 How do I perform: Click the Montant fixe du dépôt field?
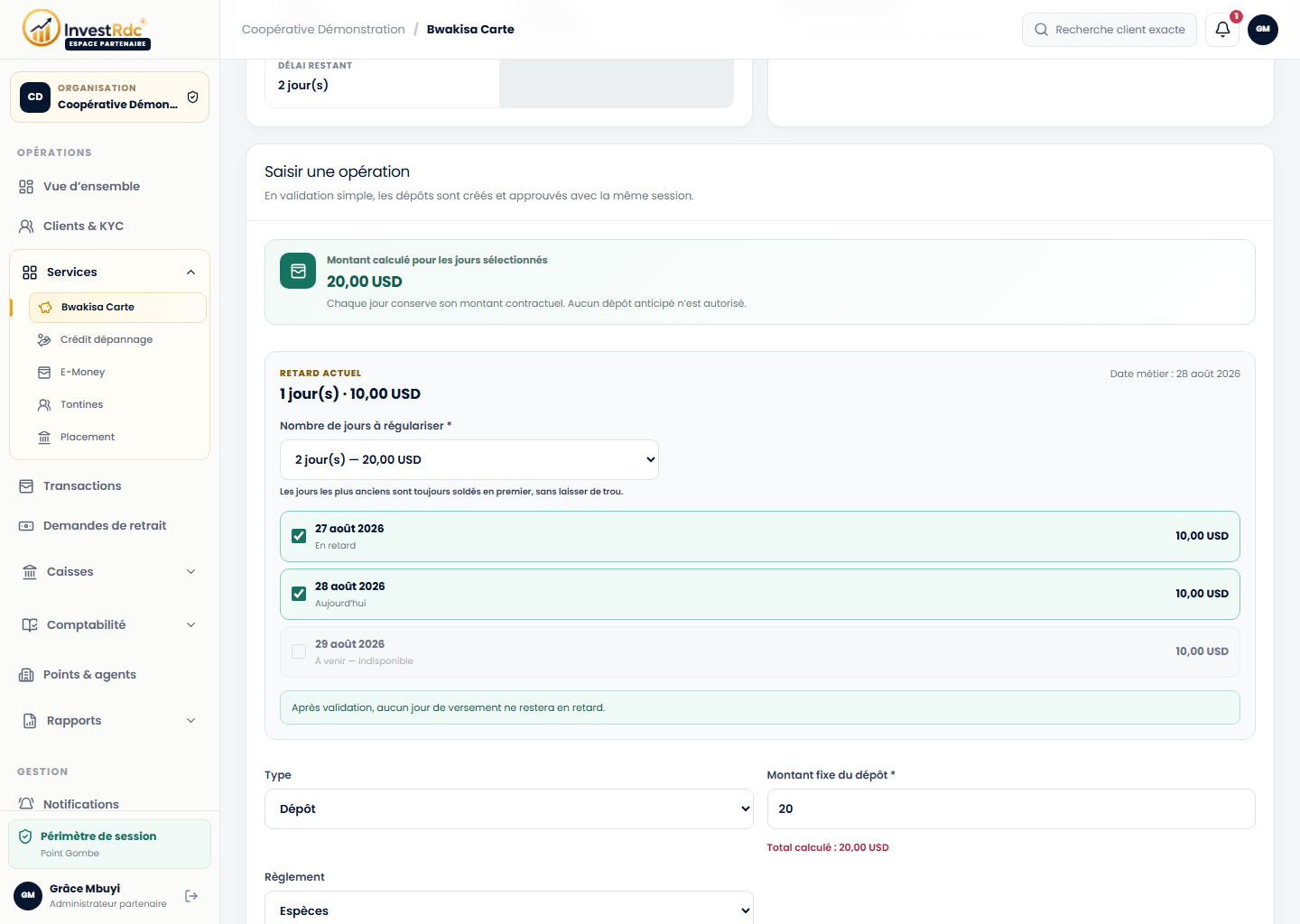[1011, 809]
